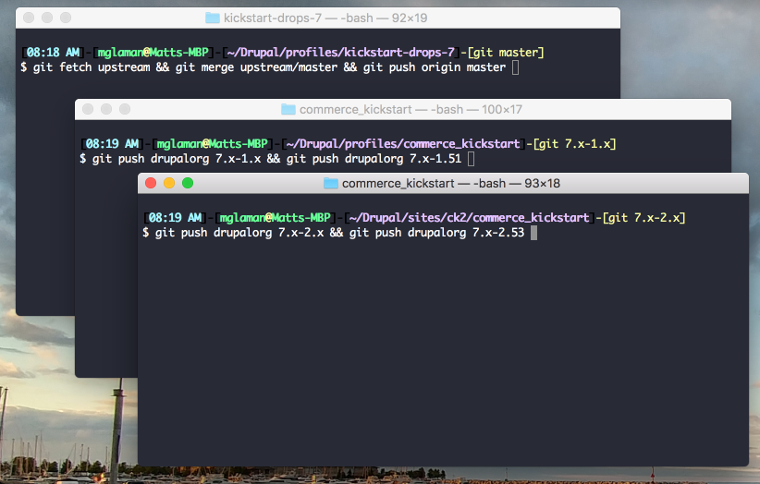
Task: Close the front commerce_kickstart terminal window
Action: coord(151,183)
